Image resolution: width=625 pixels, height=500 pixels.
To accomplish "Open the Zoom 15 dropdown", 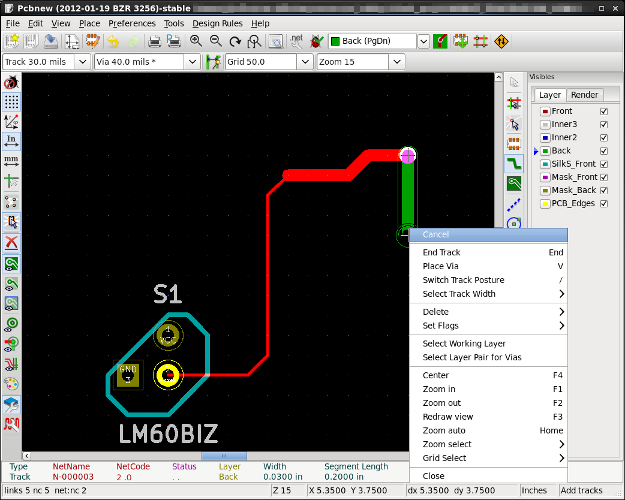I will [397, 62].
